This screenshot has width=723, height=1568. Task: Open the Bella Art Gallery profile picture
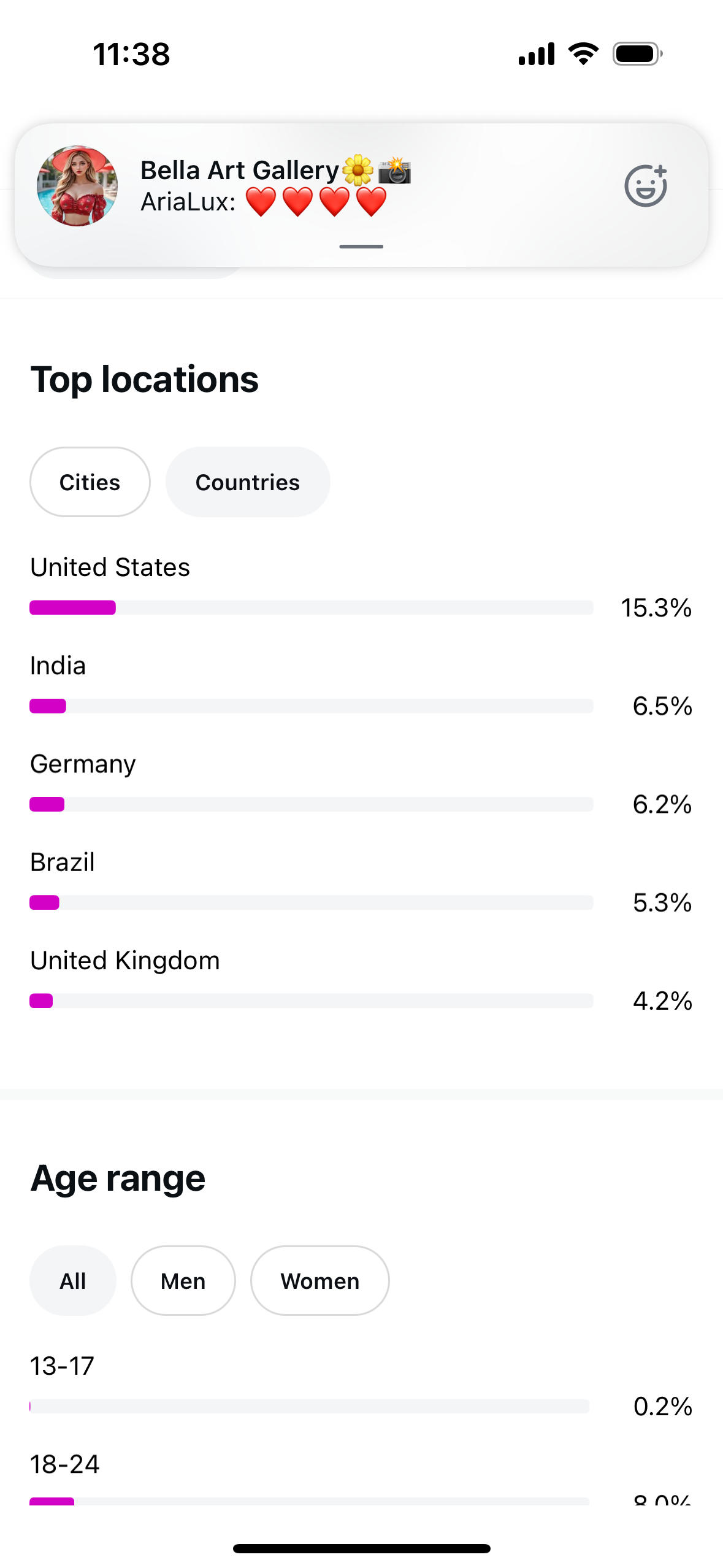pyautogui.click(x=77, y=186)
